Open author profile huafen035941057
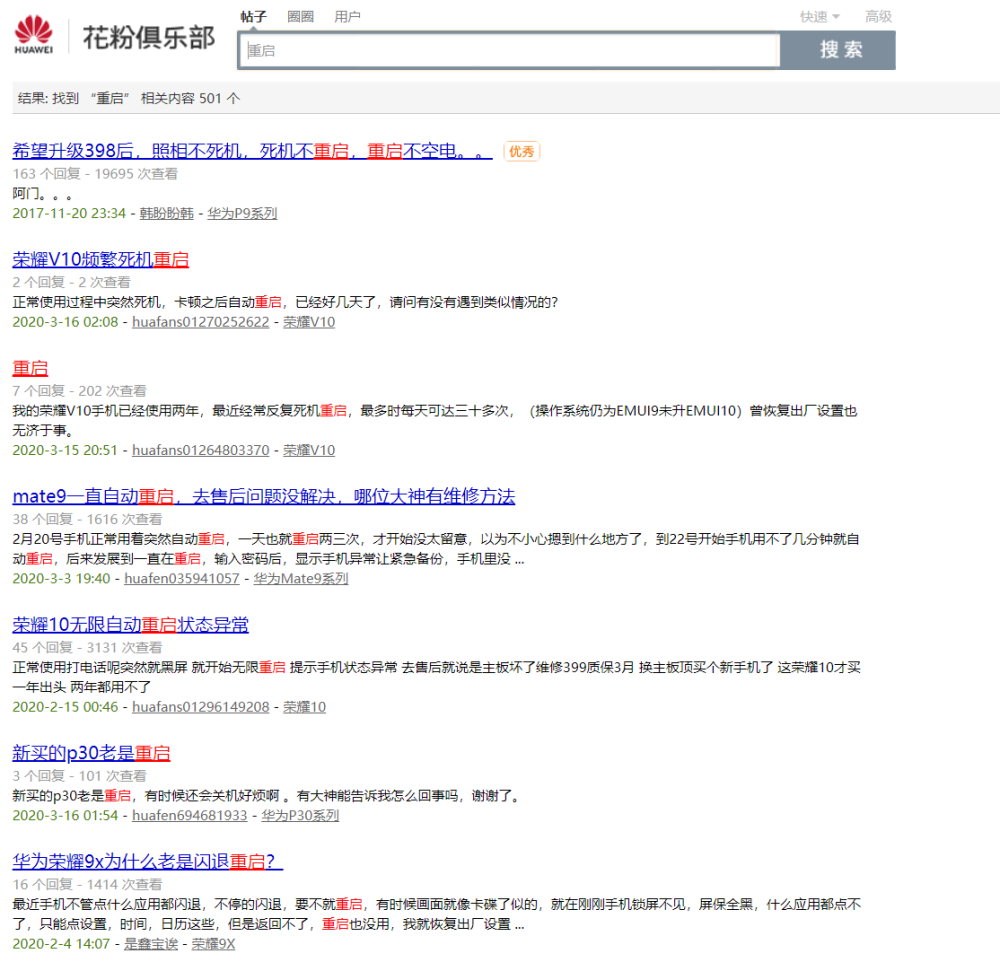Screen dimensions: 1000x971 pos(182,578)
